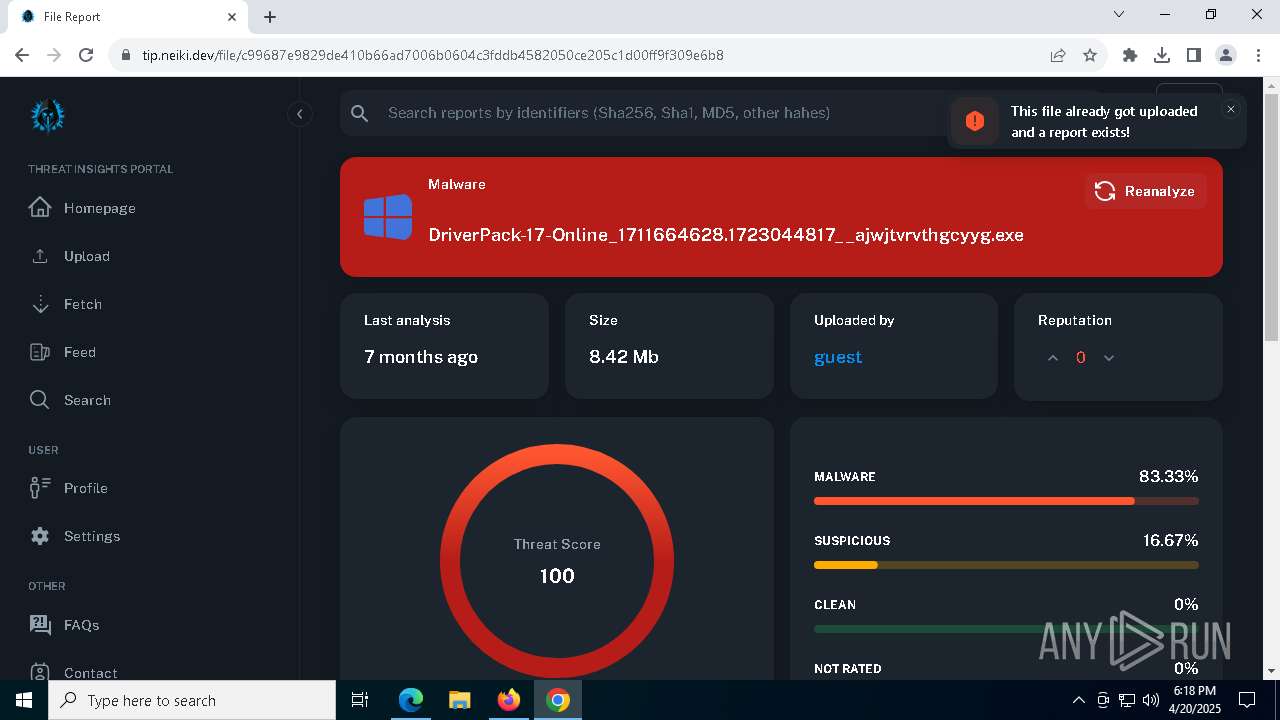Click the Suspicious 16.67% progress bar

pos(1006,565)
